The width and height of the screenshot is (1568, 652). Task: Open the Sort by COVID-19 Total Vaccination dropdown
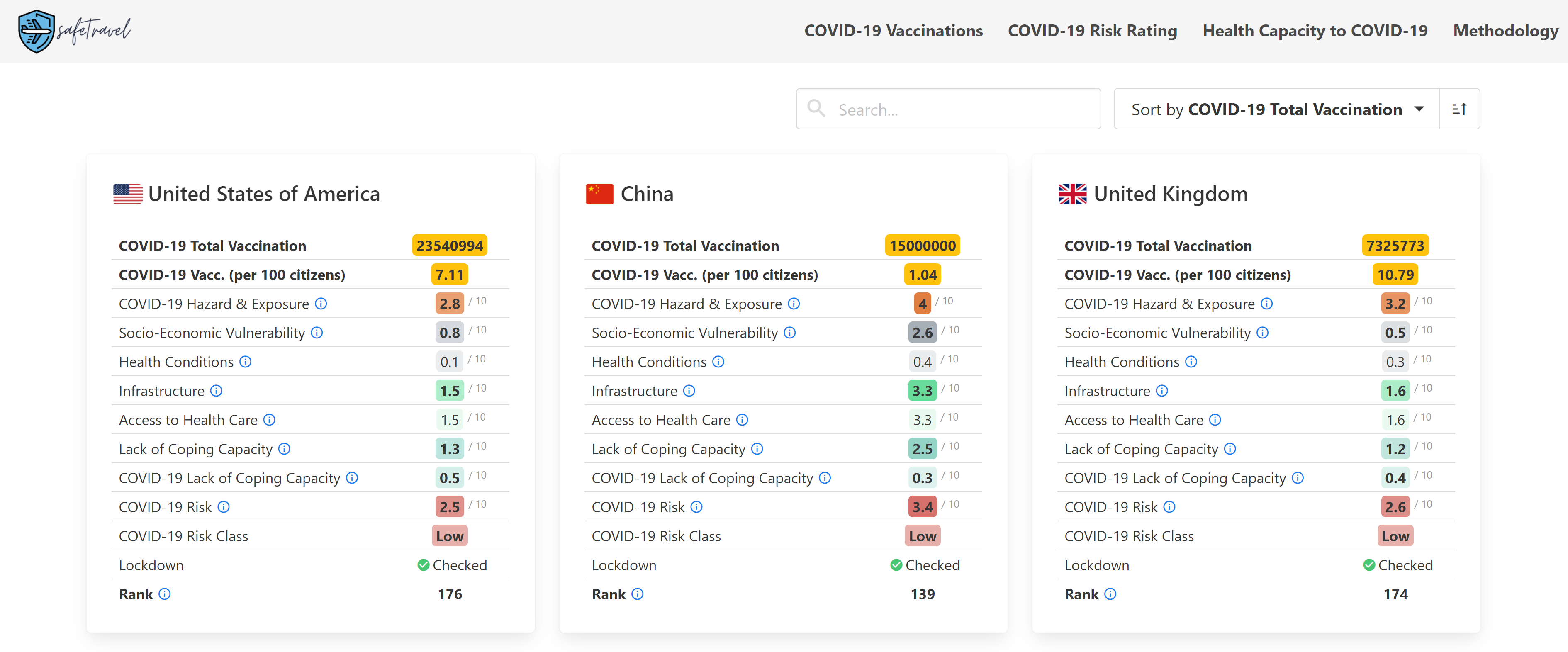click(1276, 109)
